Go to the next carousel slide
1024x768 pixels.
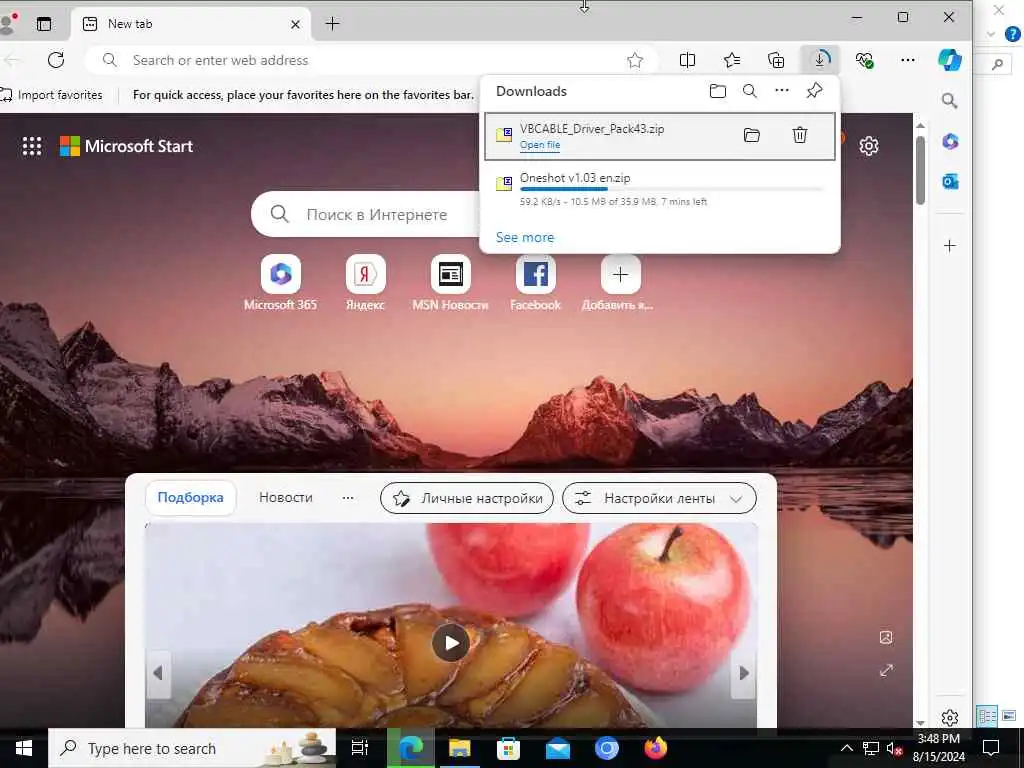point(744,673)
